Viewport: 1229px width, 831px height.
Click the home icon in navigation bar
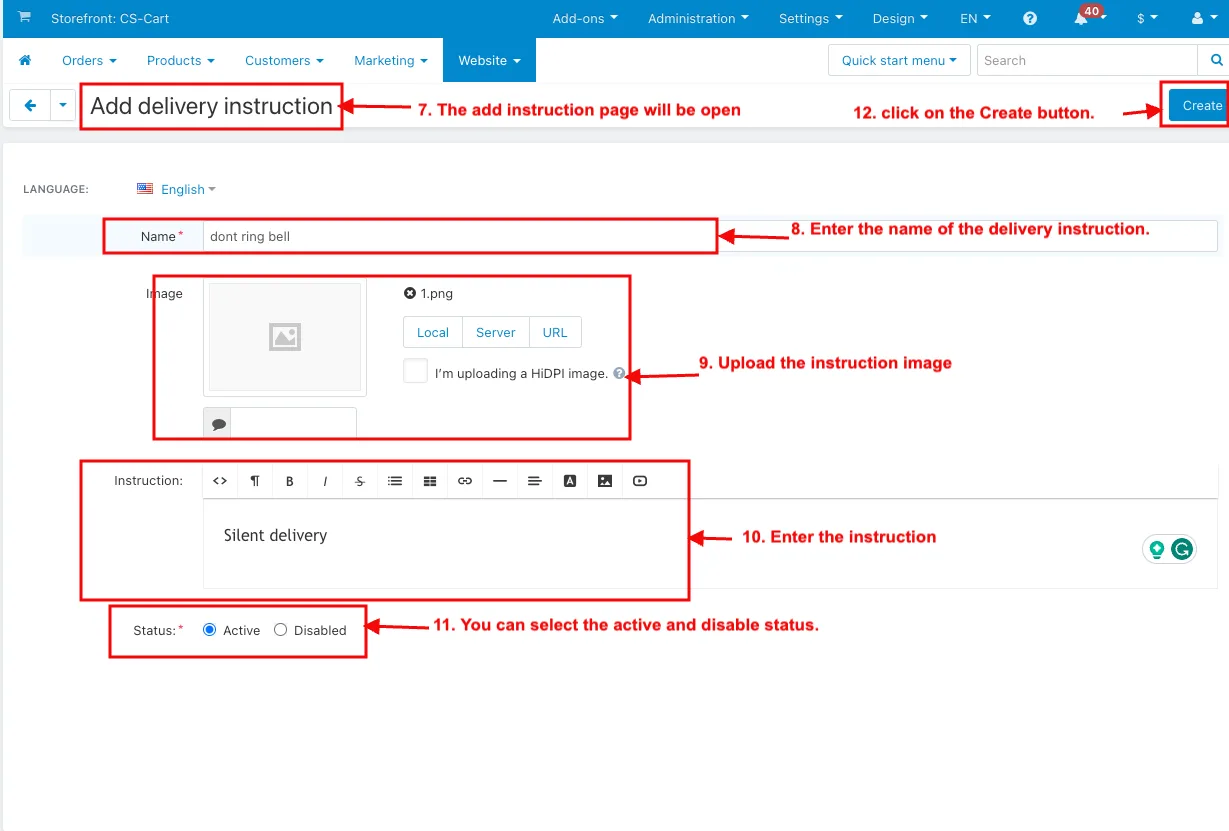25,60
